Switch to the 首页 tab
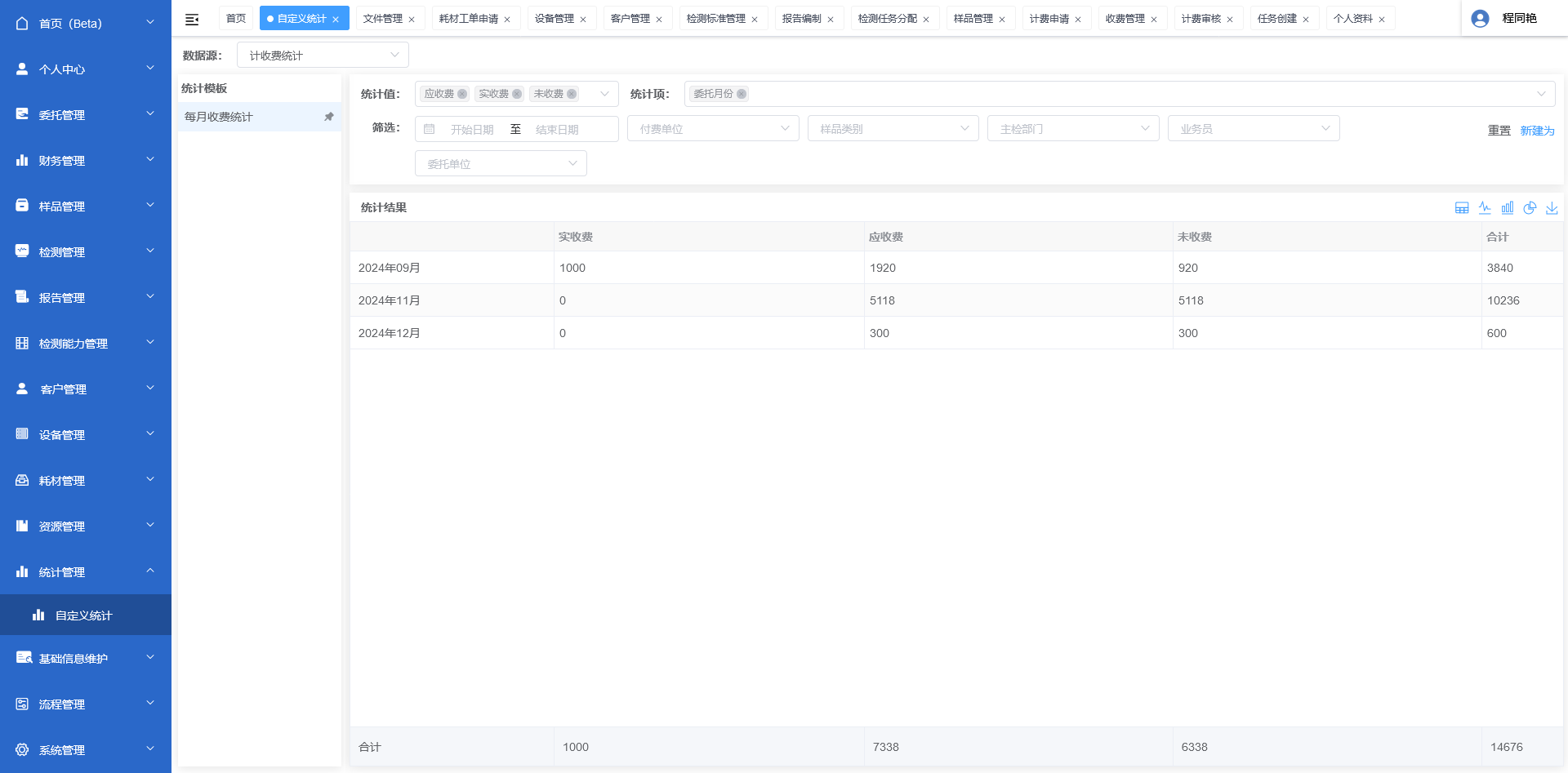Viewport: 1568px width, 773px height. coord(236,18)
